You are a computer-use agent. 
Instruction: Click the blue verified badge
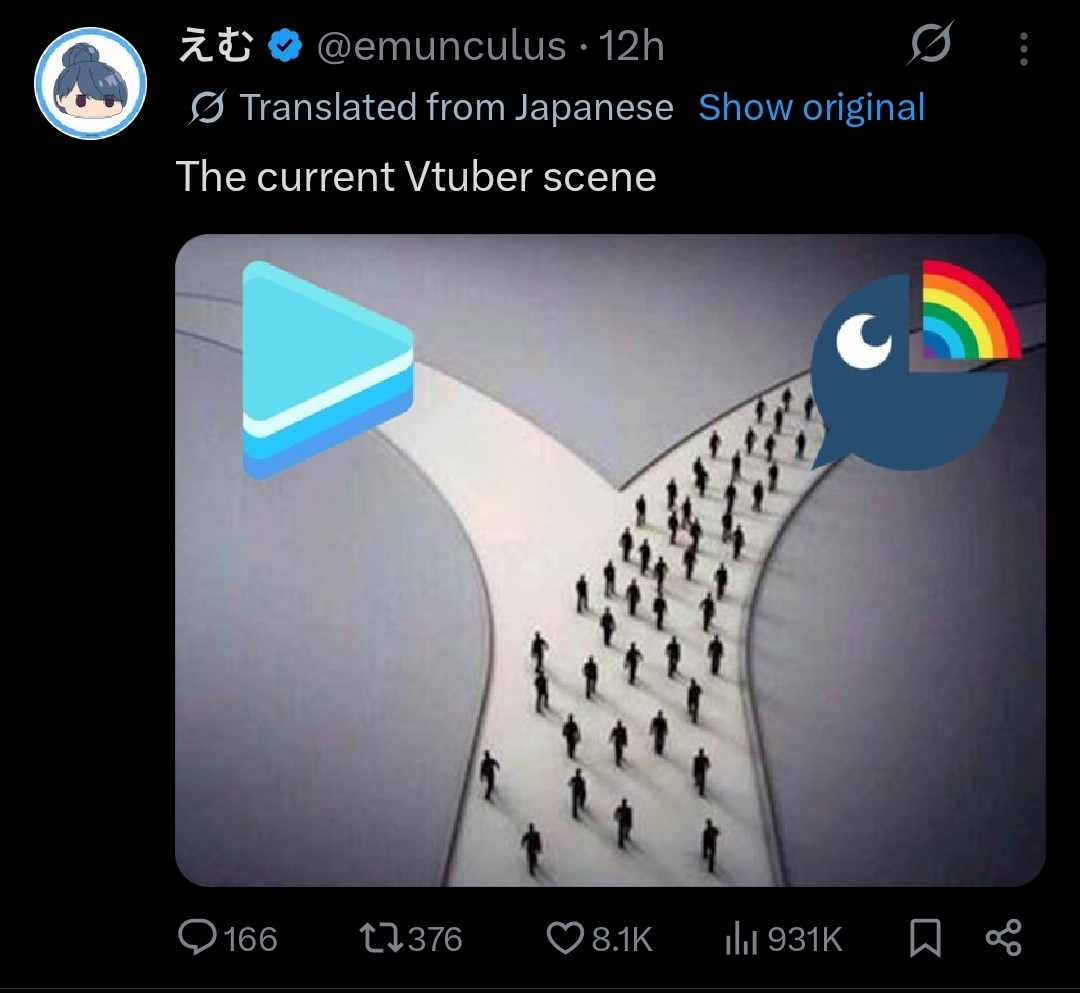click(x=284, y=46)
